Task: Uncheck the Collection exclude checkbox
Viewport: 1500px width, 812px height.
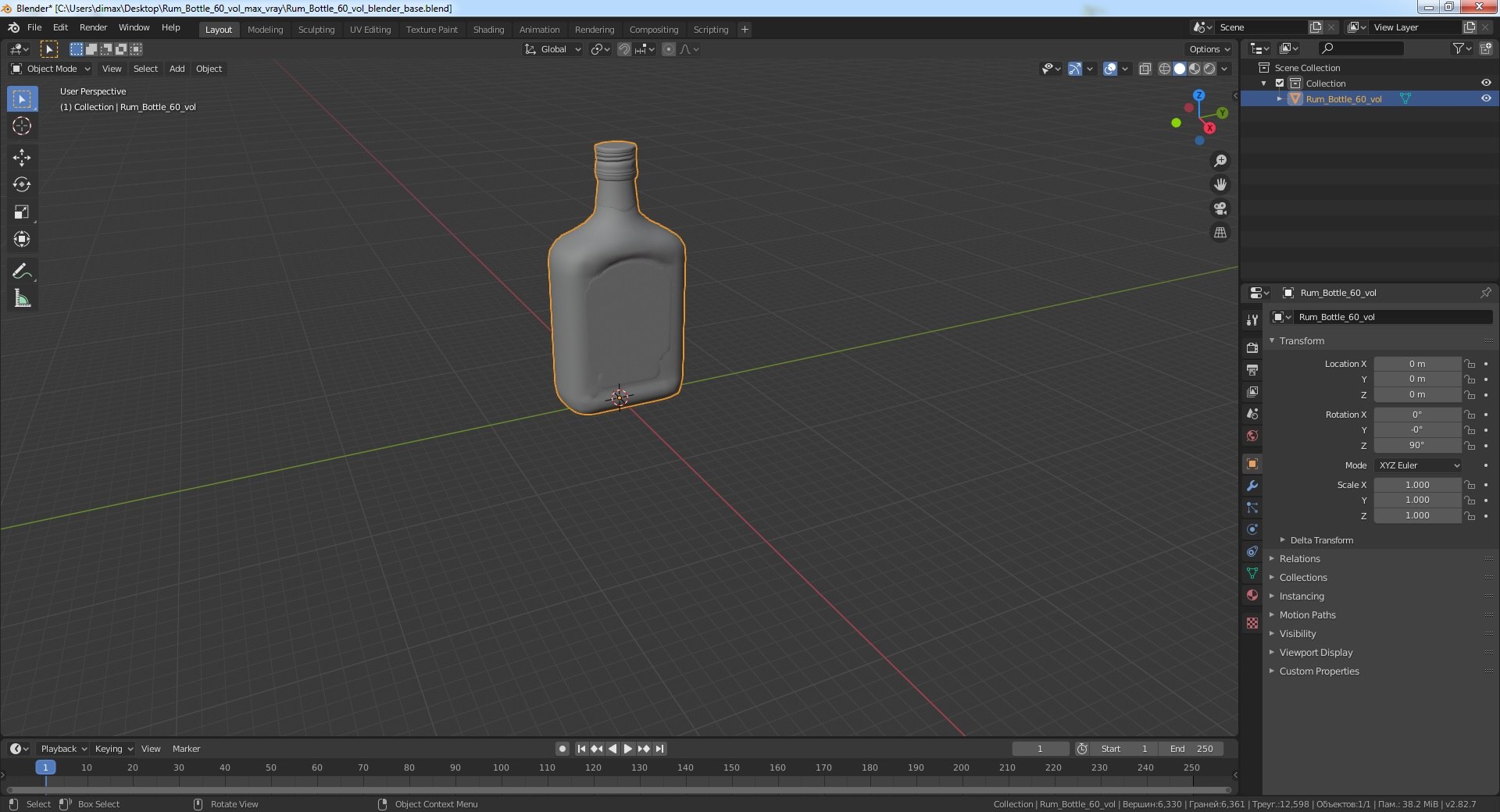Action: click(1280, 83)
